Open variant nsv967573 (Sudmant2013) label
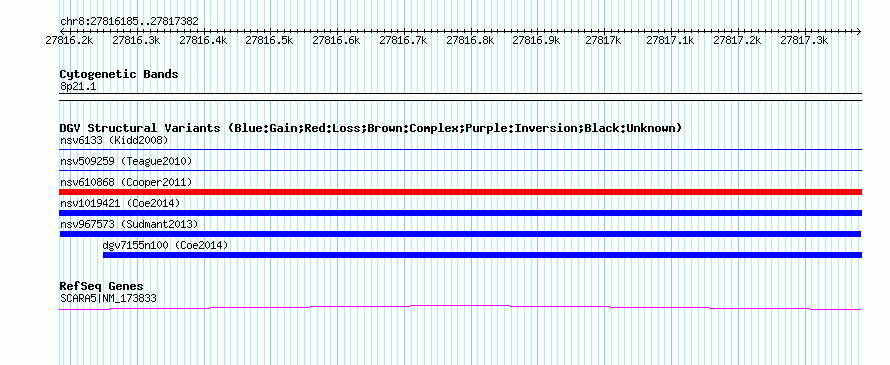Image resolution: width=890 pixels, height=365 pixels. [x=129, y=224]
